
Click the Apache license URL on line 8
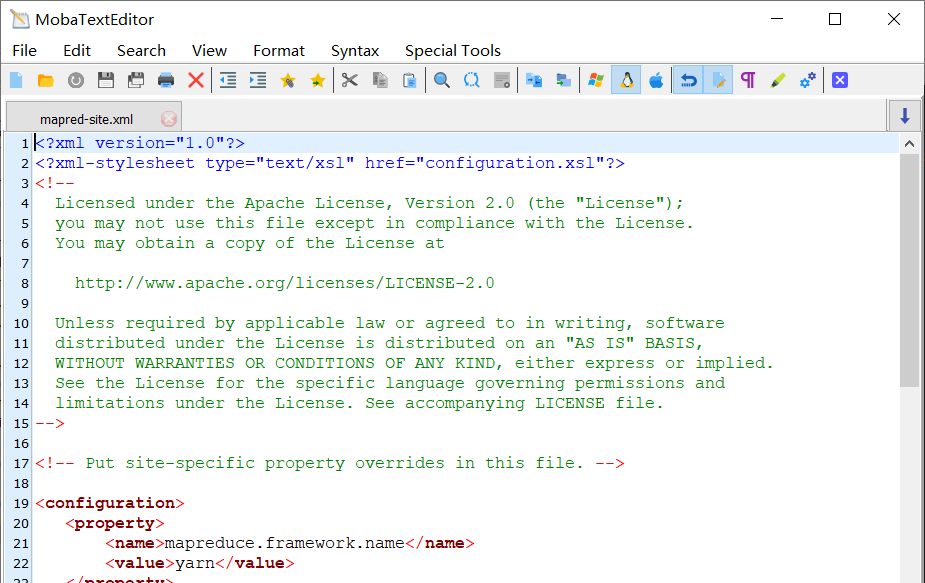284,283
